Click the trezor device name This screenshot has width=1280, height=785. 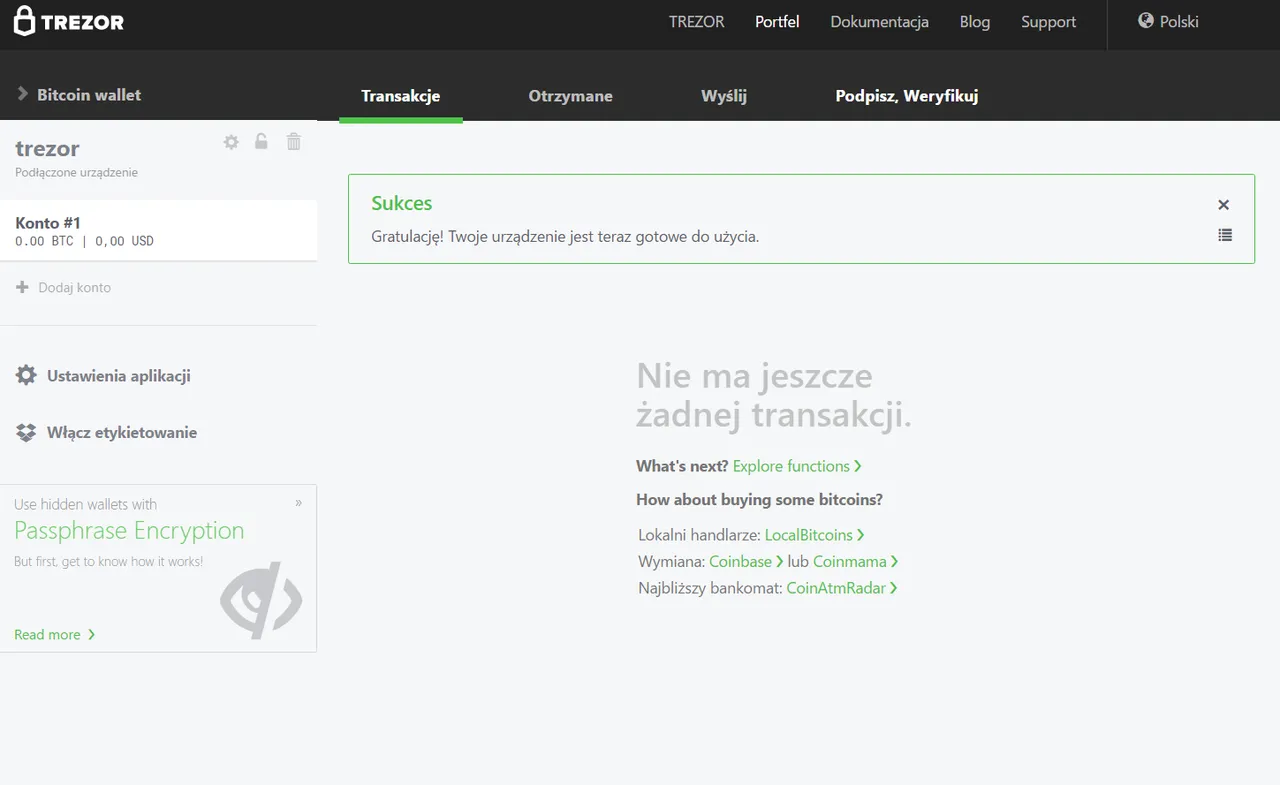pos(47,149)
